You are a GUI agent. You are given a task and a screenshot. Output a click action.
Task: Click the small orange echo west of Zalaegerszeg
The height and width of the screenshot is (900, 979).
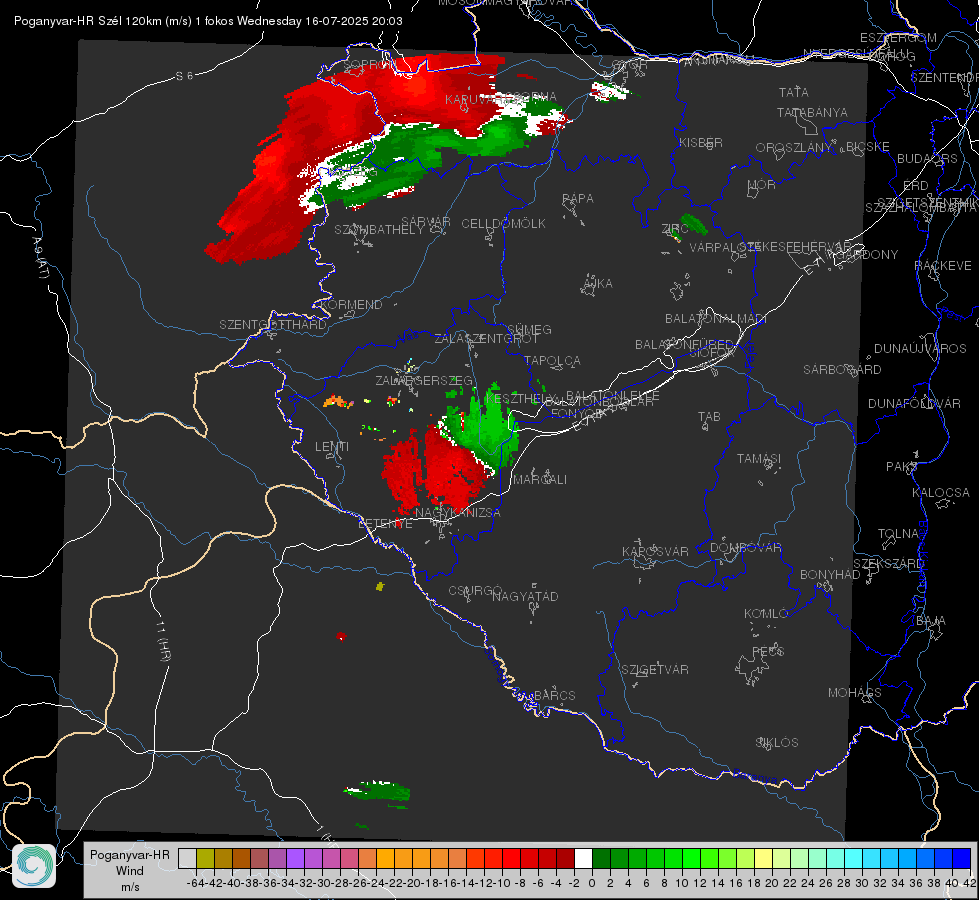coord(338,401)
